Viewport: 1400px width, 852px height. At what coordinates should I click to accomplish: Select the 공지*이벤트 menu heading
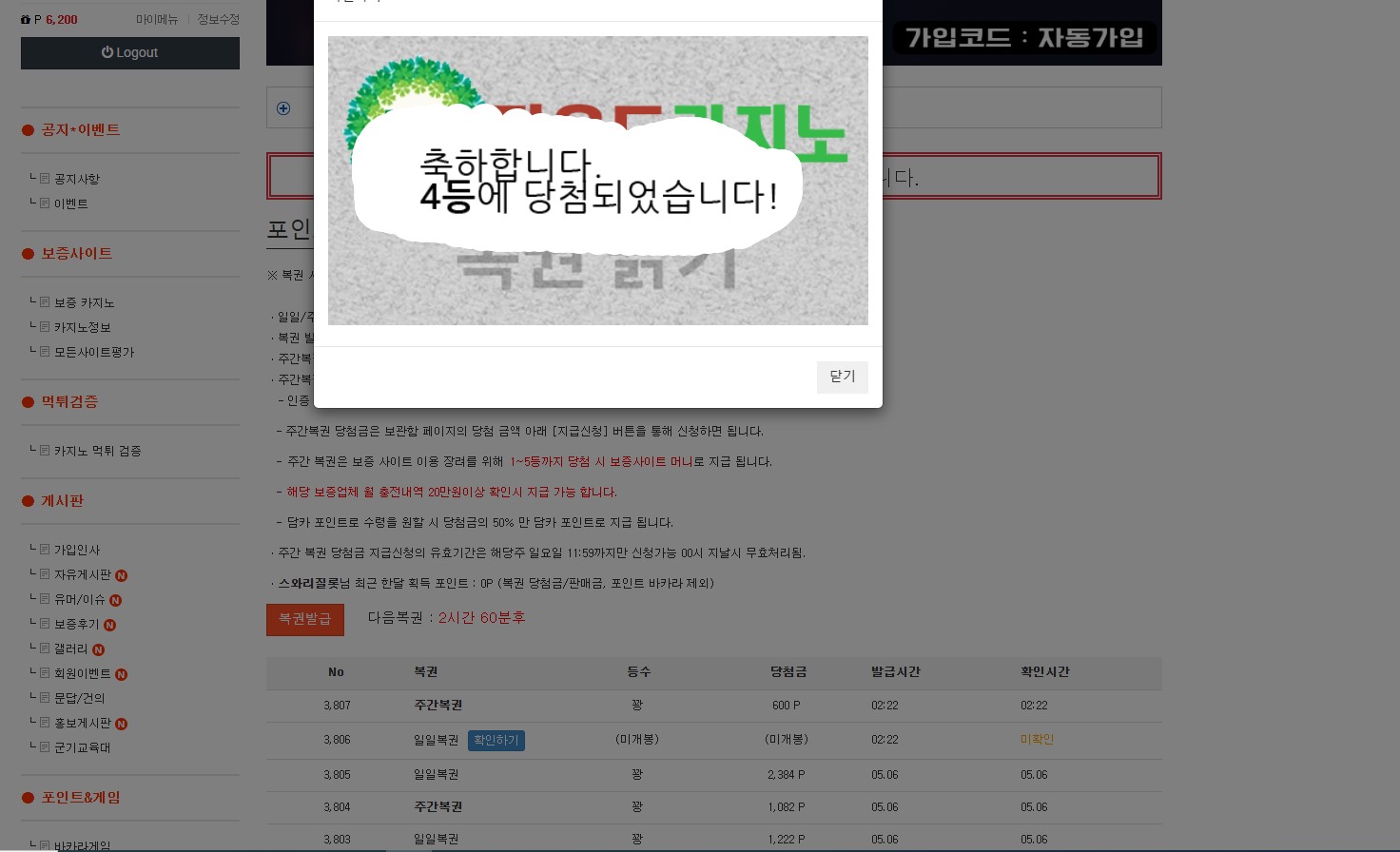coord(80,130)
